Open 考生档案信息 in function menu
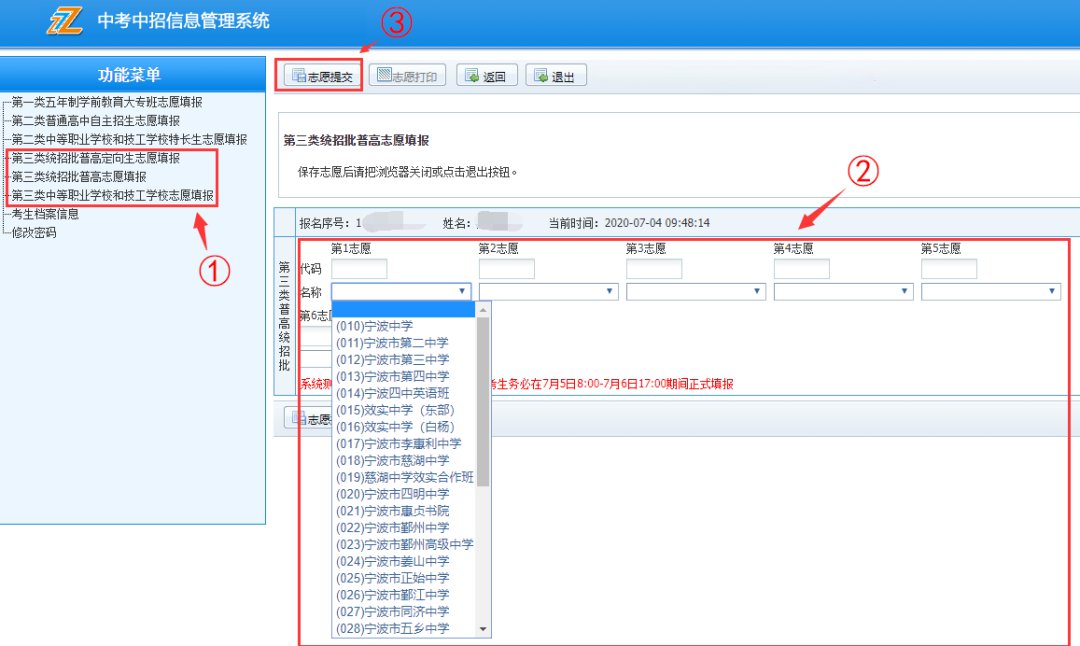Viewport: 1080px width, 646px height. (45, 213)
